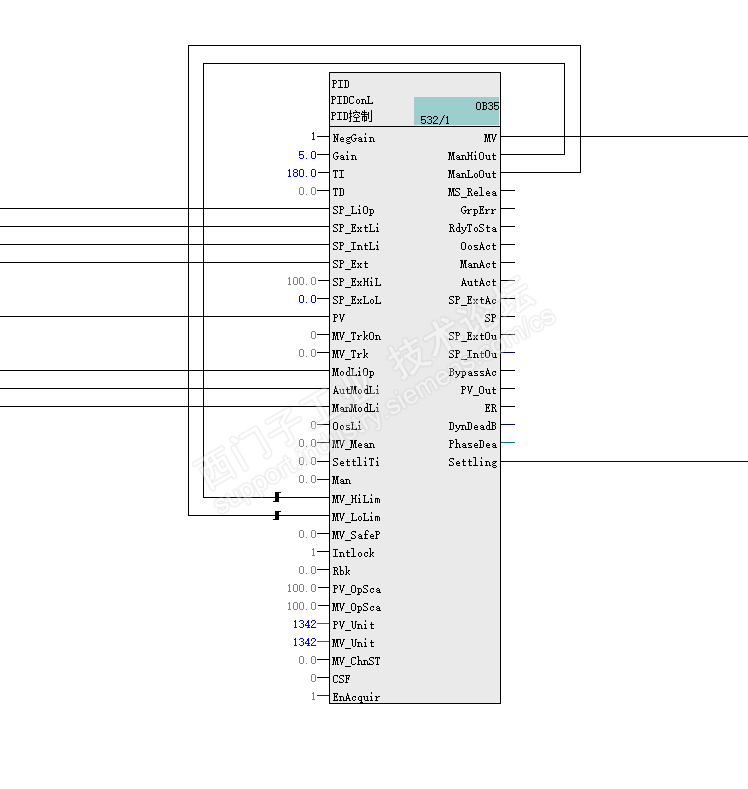Click the 532/1 sequence number

435,120
